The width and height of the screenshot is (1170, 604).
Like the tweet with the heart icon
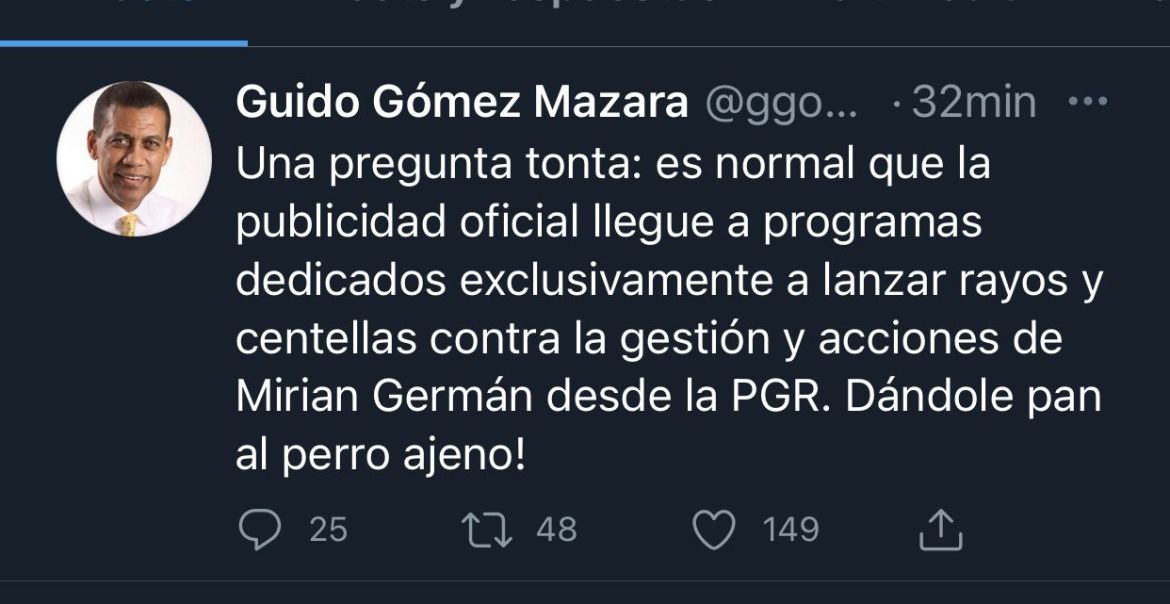714,530
